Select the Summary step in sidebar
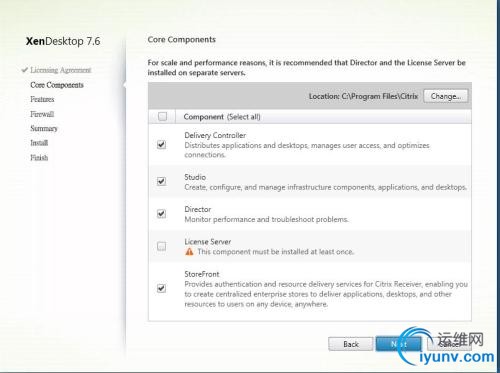This screenshot has width=500, height=373. click(x=44, y=128)
